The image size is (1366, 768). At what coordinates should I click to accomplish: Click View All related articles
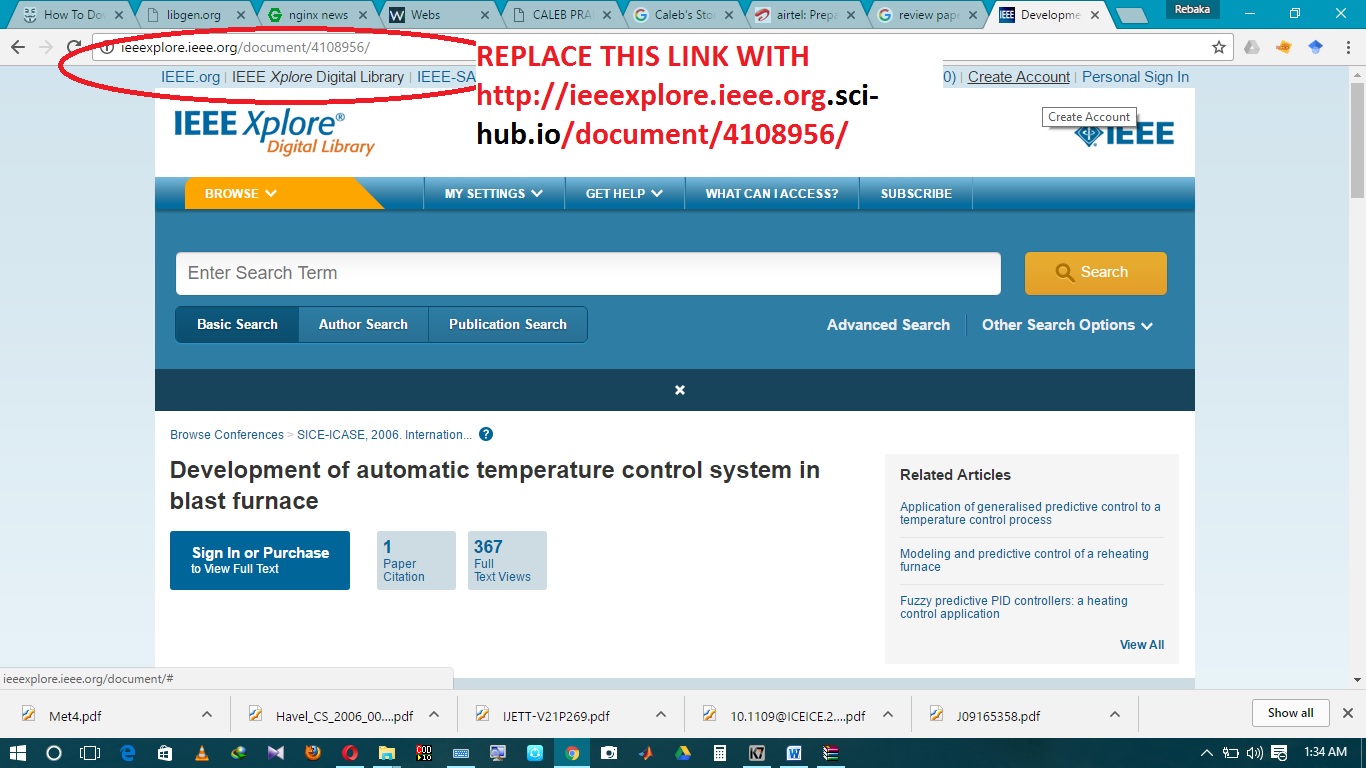[1142, 645]
